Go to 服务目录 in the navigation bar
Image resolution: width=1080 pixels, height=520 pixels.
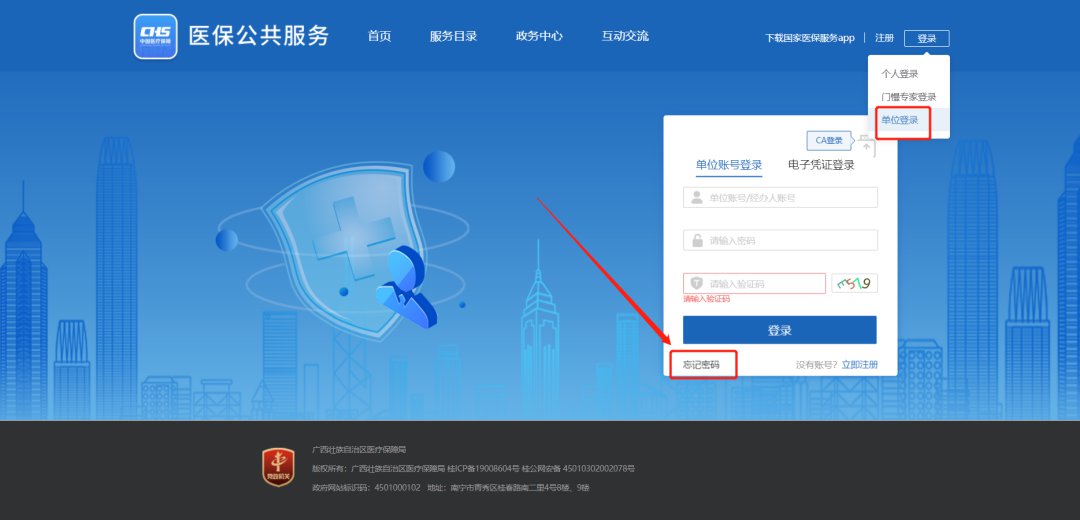point(453,36)
